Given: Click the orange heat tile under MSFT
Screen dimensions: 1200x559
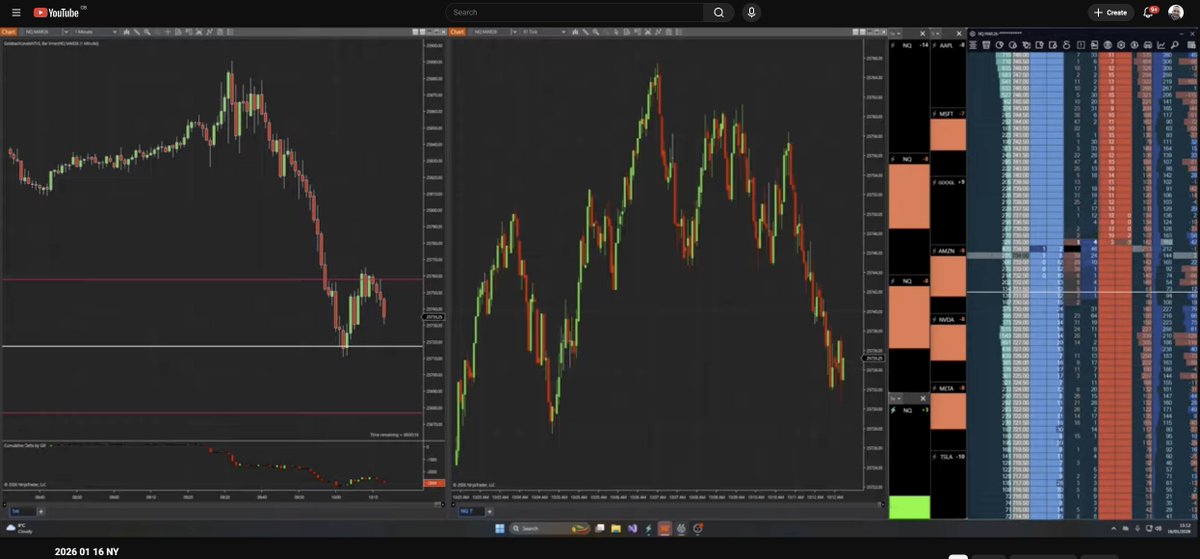Looking at the screenshot, I should coord(947,136).
